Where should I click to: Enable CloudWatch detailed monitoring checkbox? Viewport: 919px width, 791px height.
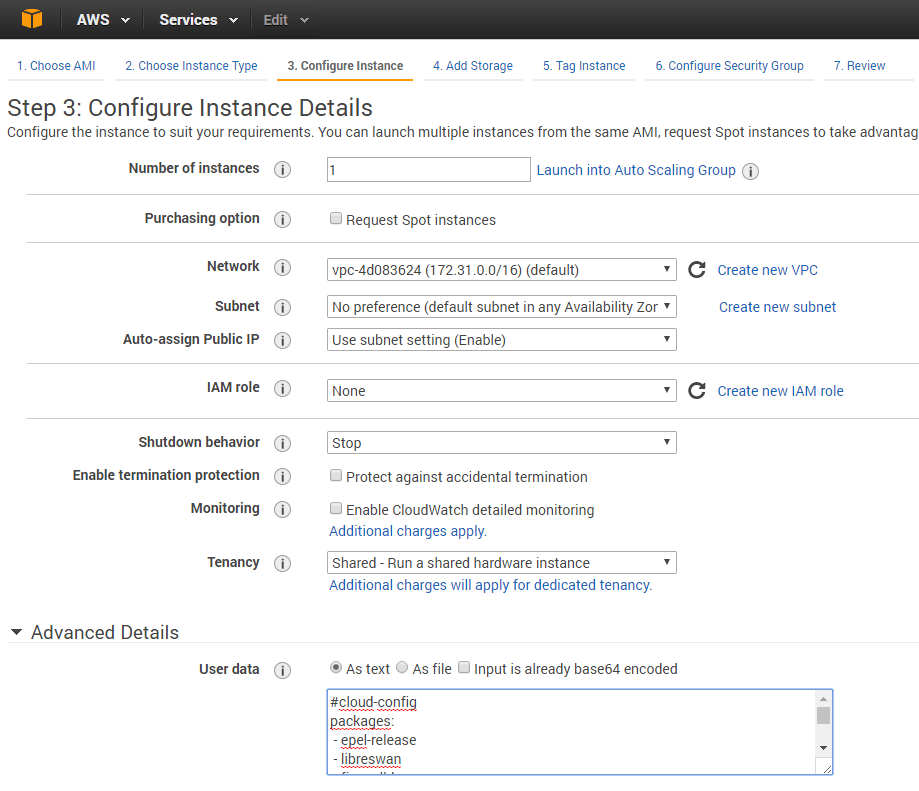tap(336, 508)
